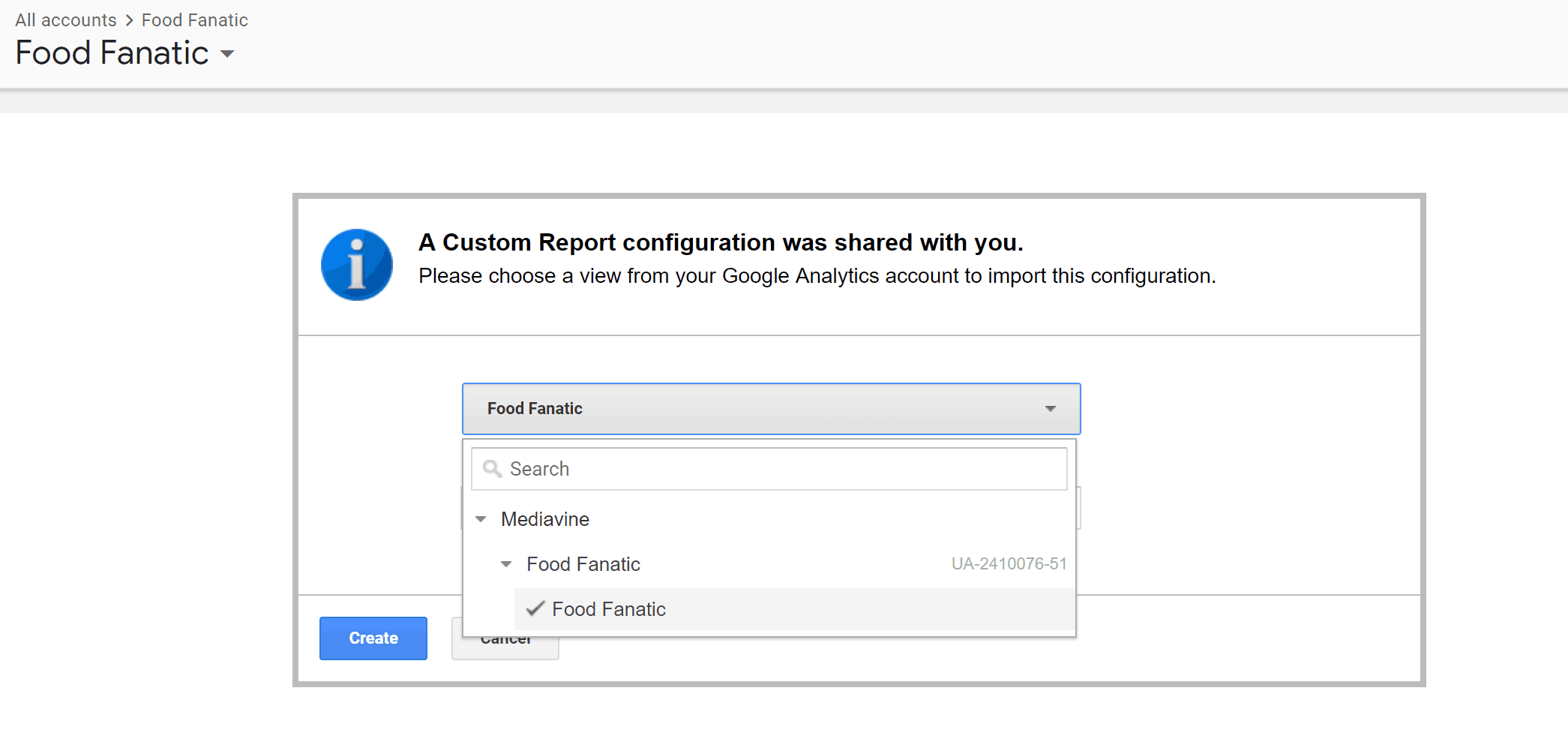Select the checked Food Fanatic view entry
Image resolution: width=1568 pixels, height=751 pixels.
click(608, 609)
